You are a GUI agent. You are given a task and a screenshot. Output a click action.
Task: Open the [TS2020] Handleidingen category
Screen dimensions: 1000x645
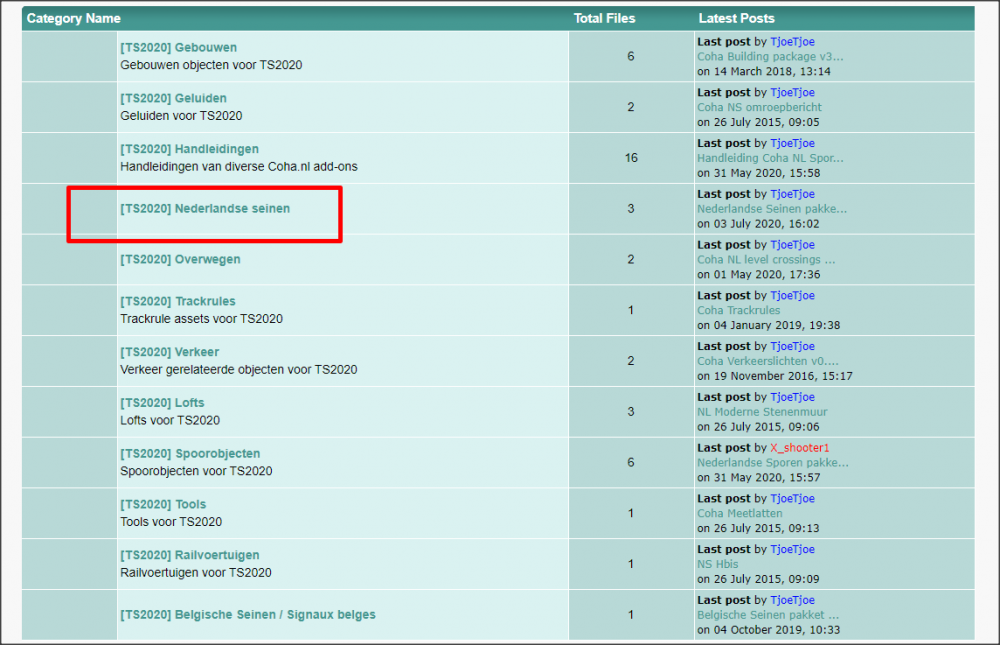(189, 150)
